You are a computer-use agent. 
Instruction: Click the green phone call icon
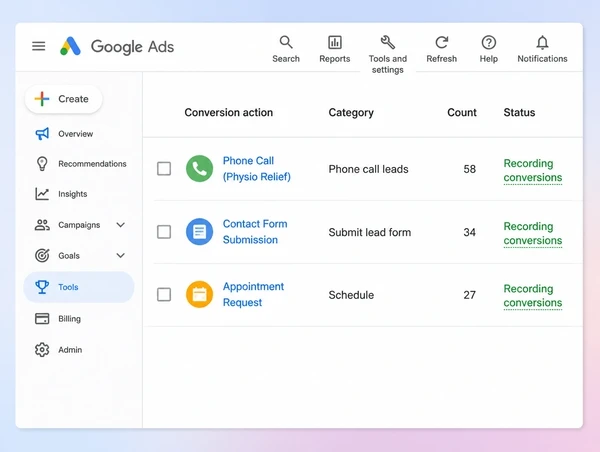point(199,168)
